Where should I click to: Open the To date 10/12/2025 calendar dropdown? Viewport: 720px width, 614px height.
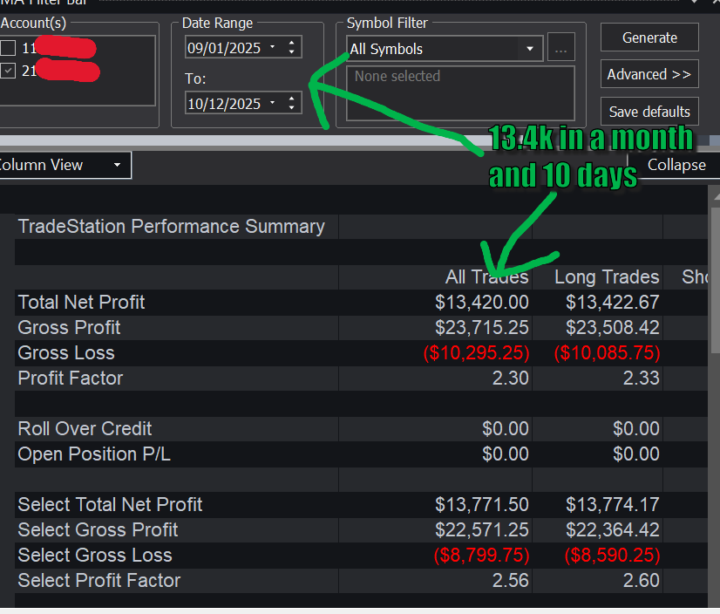point(273,102)
